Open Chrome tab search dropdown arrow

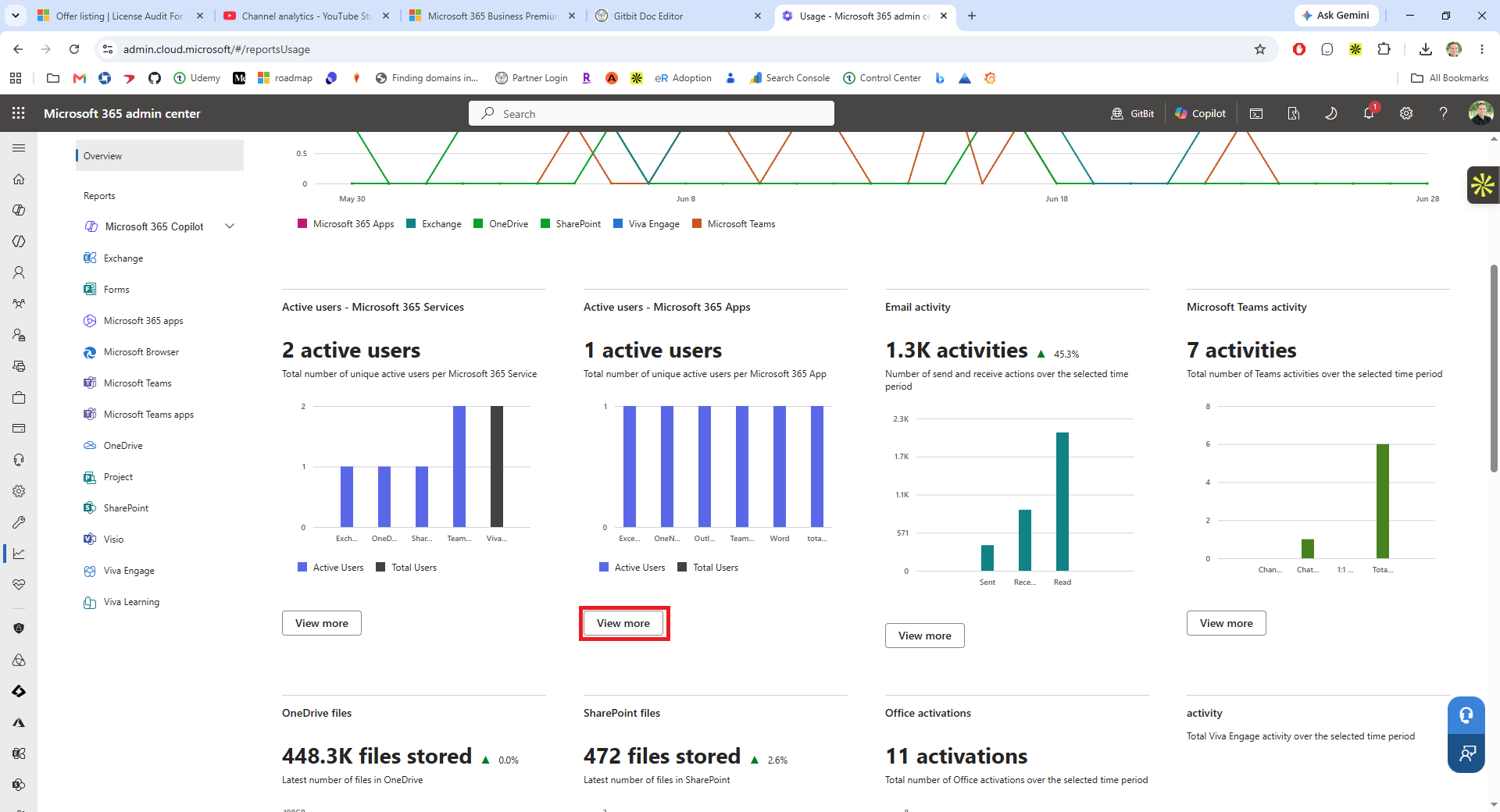click(x=16, y=16)
